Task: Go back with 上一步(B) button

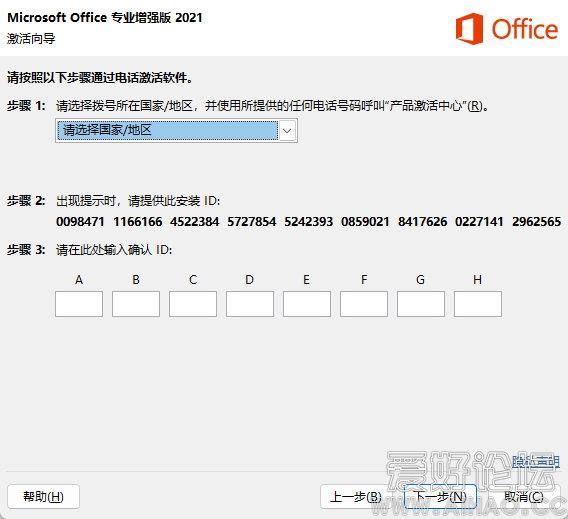Action: 356,497
